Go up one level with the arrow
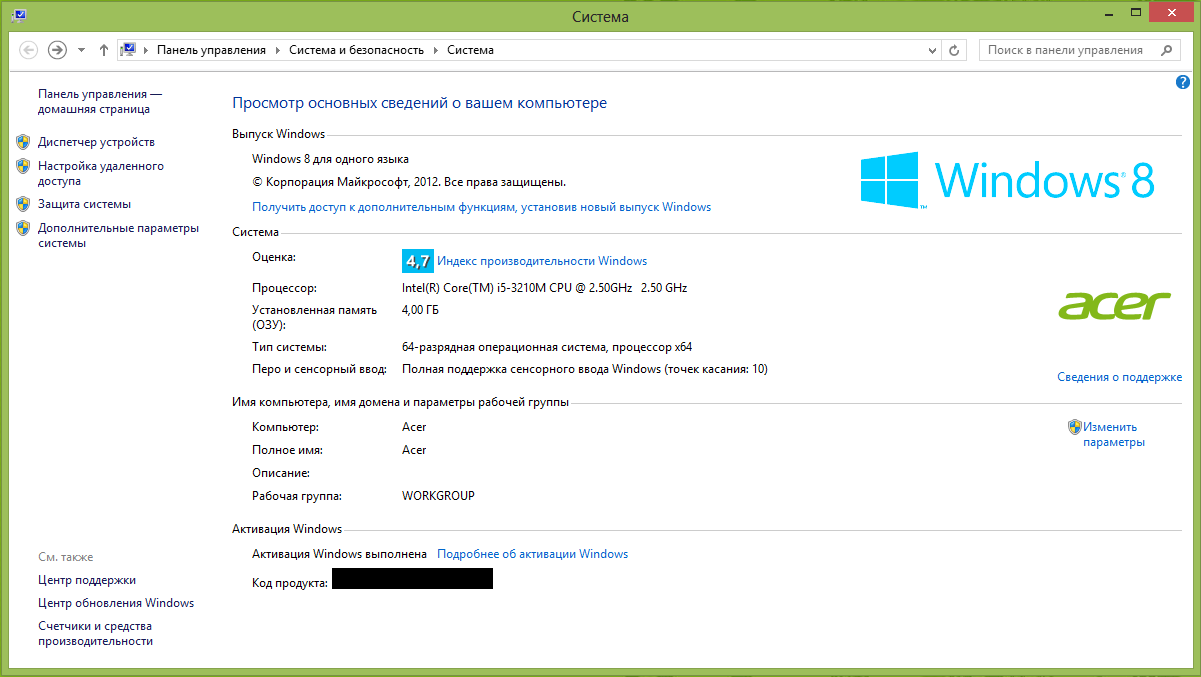 coord(104,50)
